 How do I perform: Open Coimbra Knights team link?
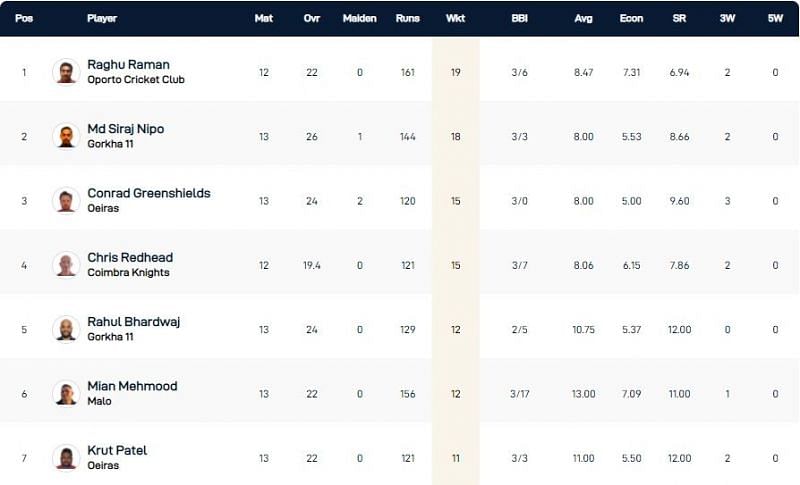coord(129,273)
